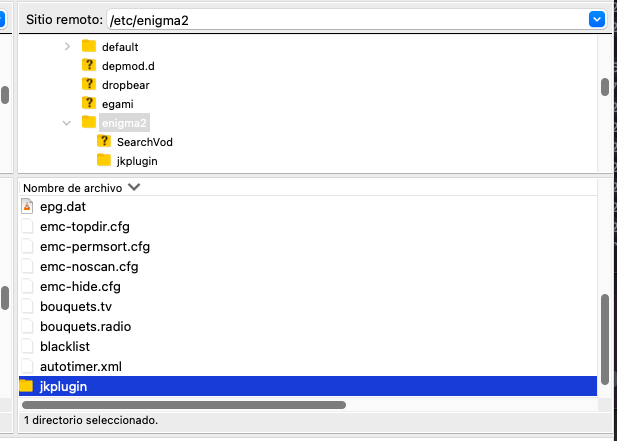
Task: Click the enigma2 open folder icon
Action: (x=88, y=123)
